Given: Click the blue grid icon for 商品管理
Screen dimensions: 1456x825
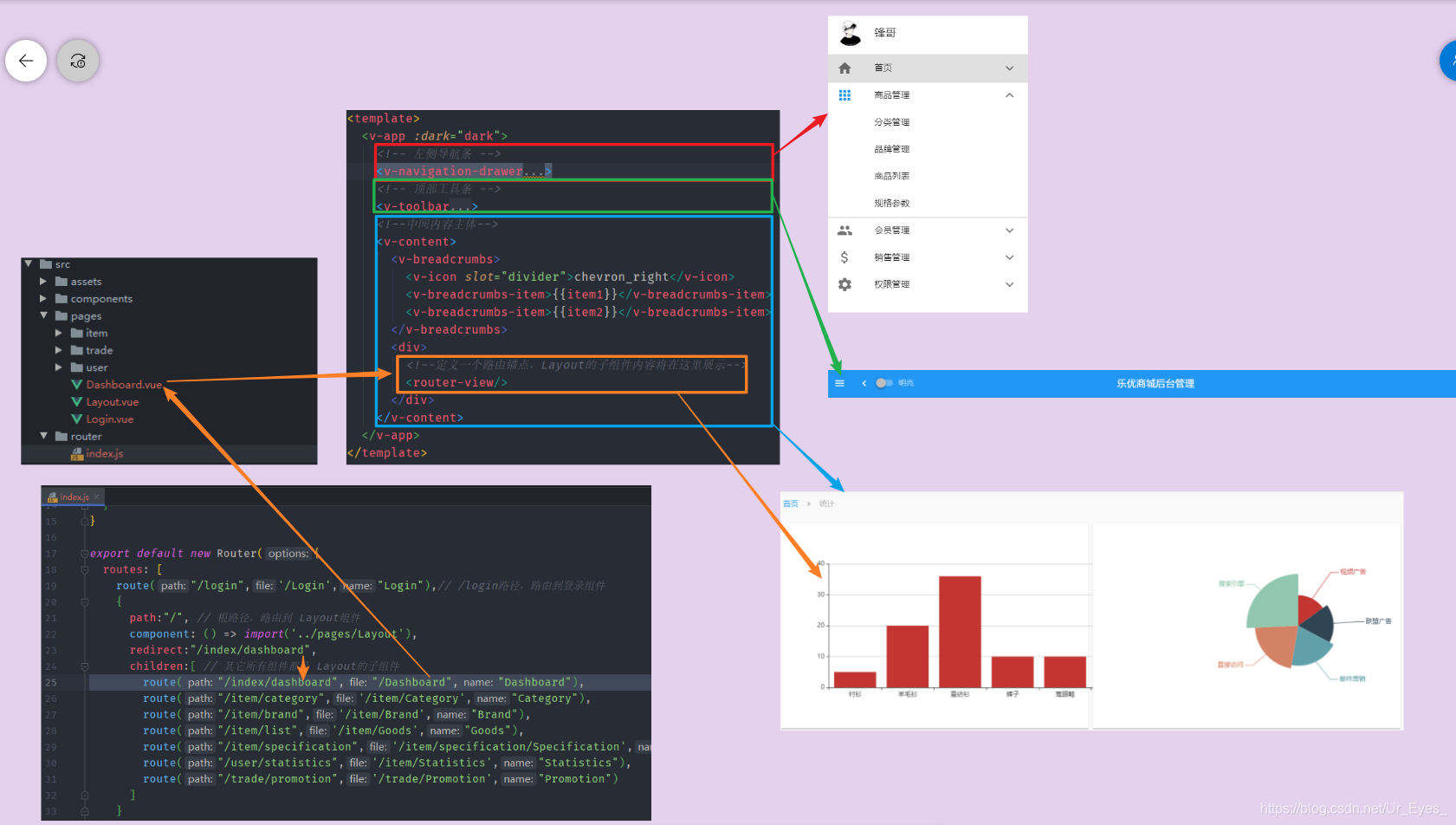Looking at the screenshot, I should [844, 95].
